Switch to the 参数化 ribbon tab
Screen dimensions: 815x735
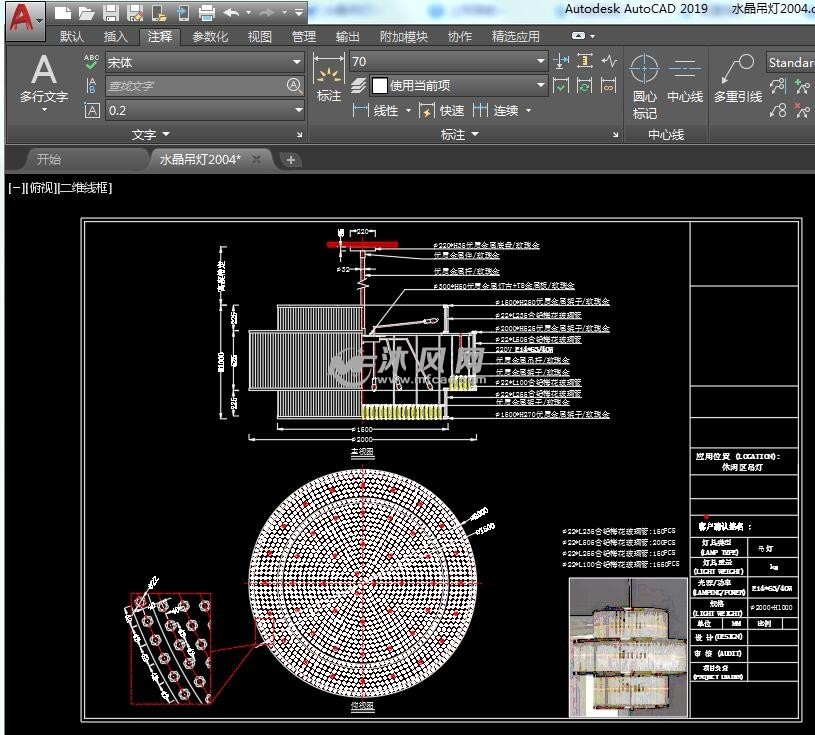click(210, 37)
